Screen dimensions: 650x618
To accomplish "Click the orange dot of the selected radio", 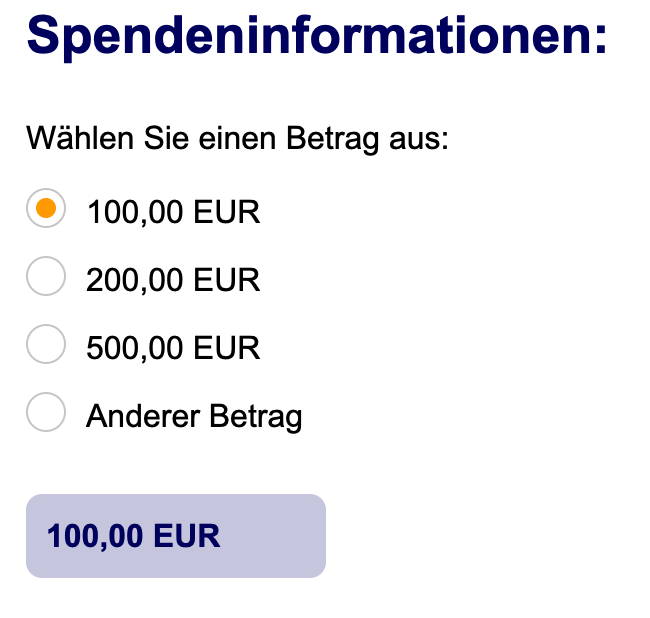I will pos(45,209).
